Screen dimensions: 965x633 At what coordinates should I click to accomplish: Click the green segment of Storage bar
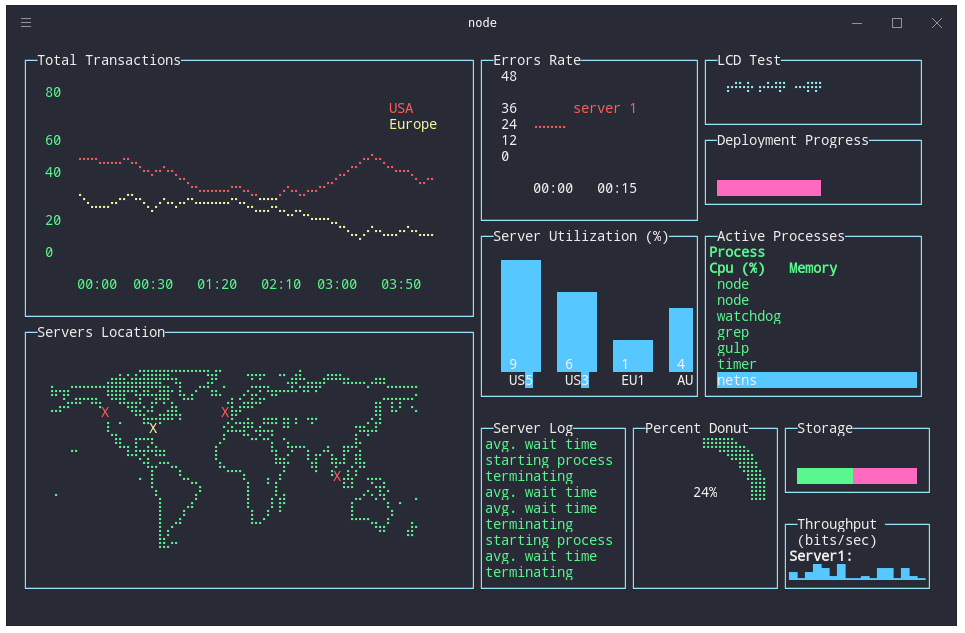tap(825, 476)
